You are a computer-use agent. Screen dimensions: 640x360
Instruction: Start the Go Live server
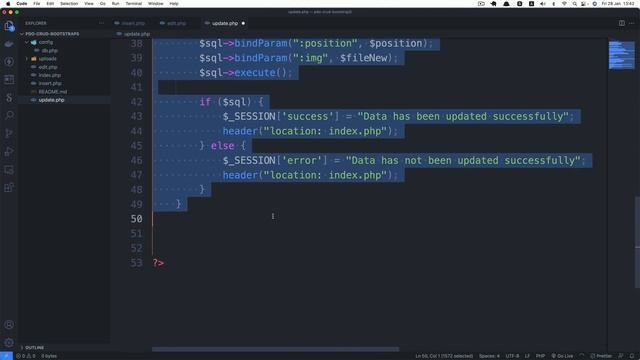point(562,356)
